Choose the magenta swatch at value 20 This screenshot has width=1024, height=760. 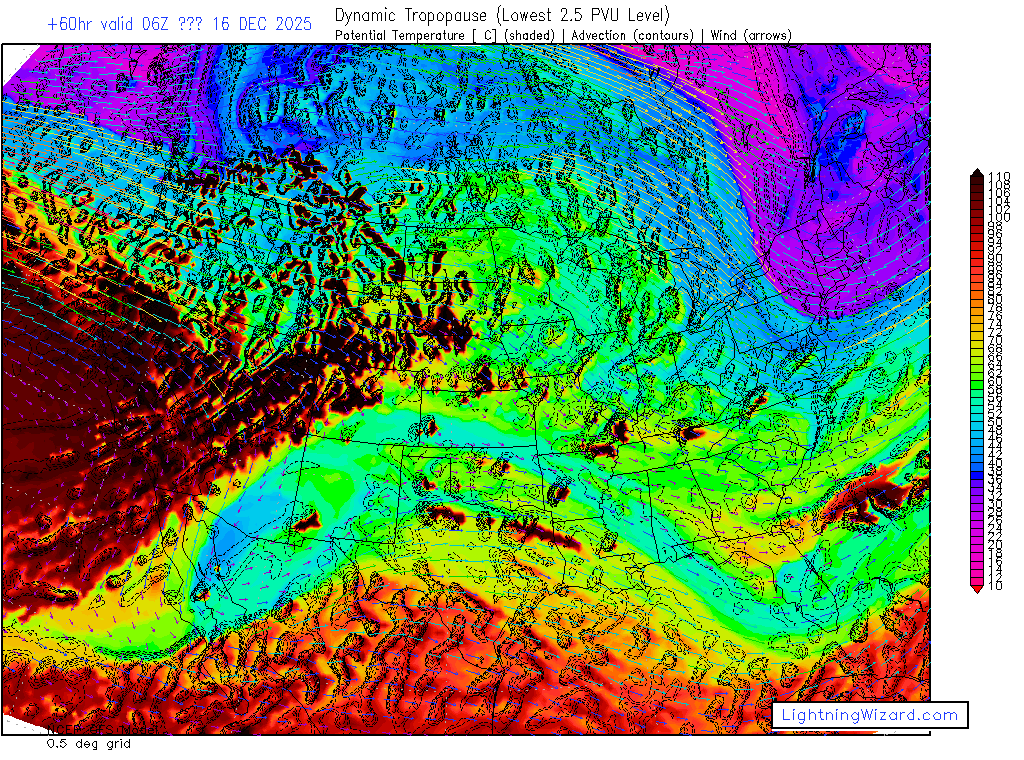pyautogui.click(x=976, y=544)
